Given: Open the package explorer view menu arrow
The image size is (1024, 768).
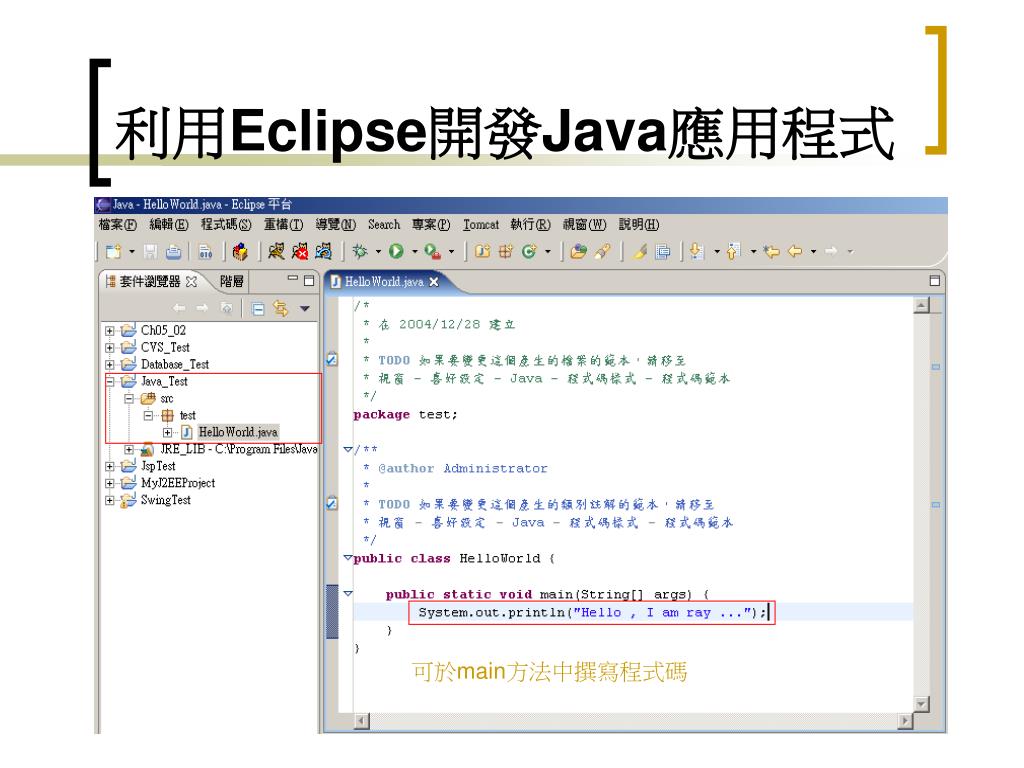Looking at the screenshot, I should coord(304,308).
